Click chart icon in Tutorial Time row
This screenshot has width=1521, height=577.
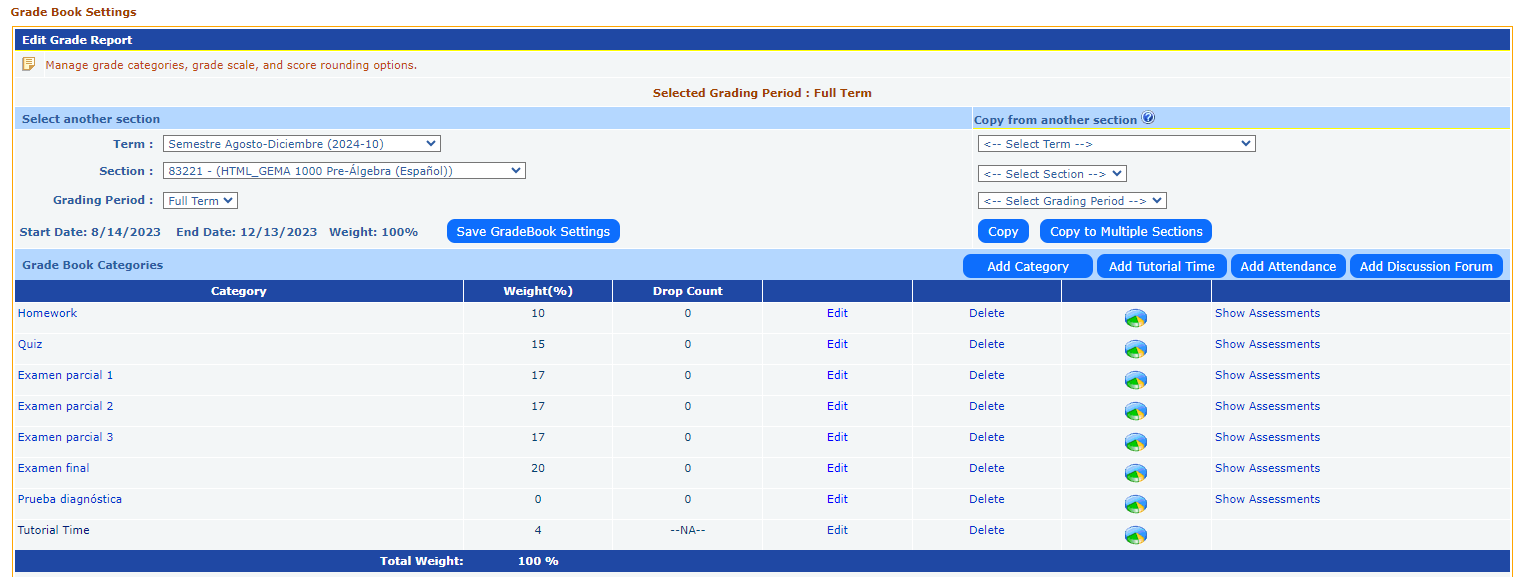pos(1135,535)
